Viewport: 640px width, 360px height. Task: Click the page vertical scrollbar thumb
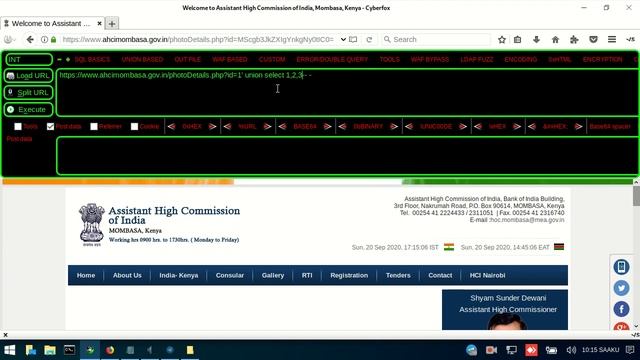pyautogui.click(x=636, y=196)
